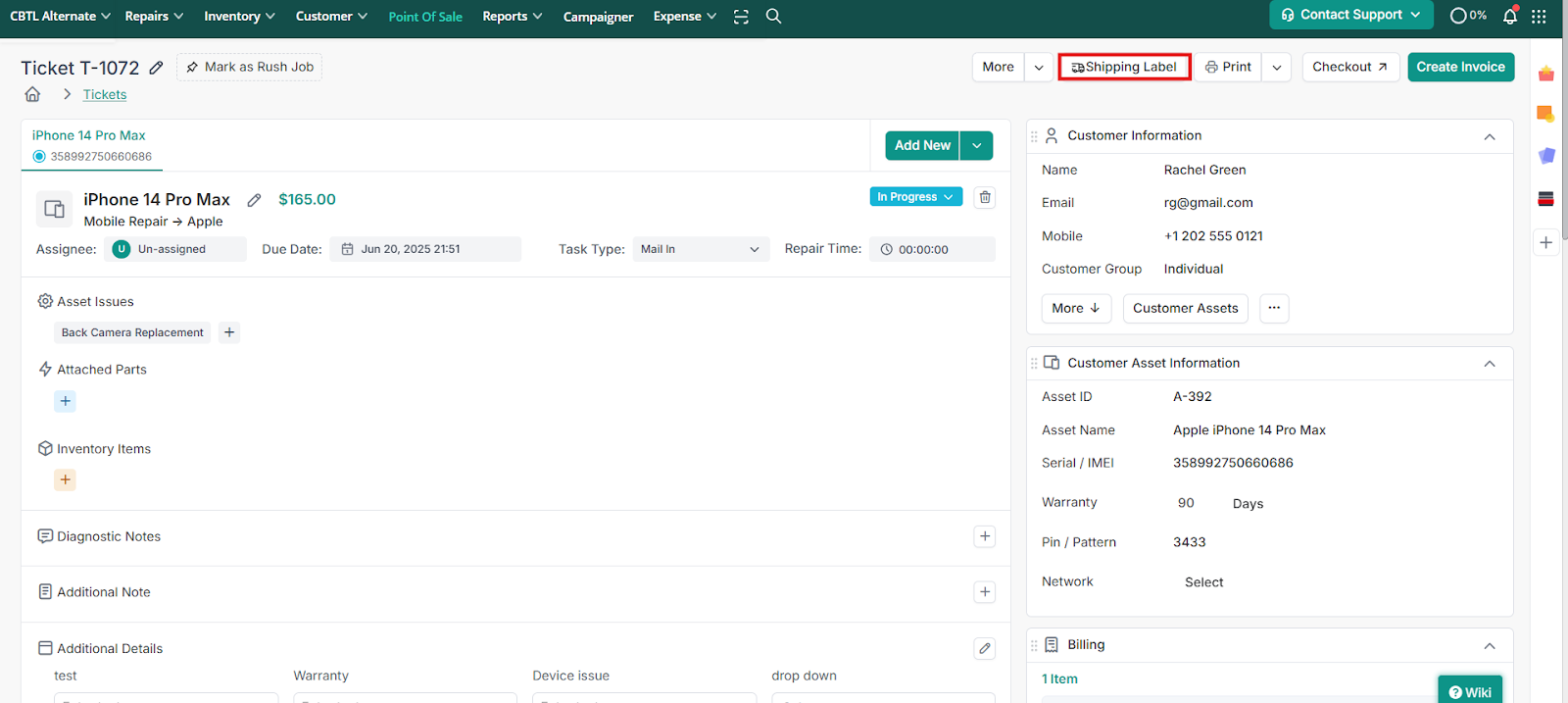Go to home via breadcrumb house icon
This screenshot has height=703, width=1568.
point(32,94)
